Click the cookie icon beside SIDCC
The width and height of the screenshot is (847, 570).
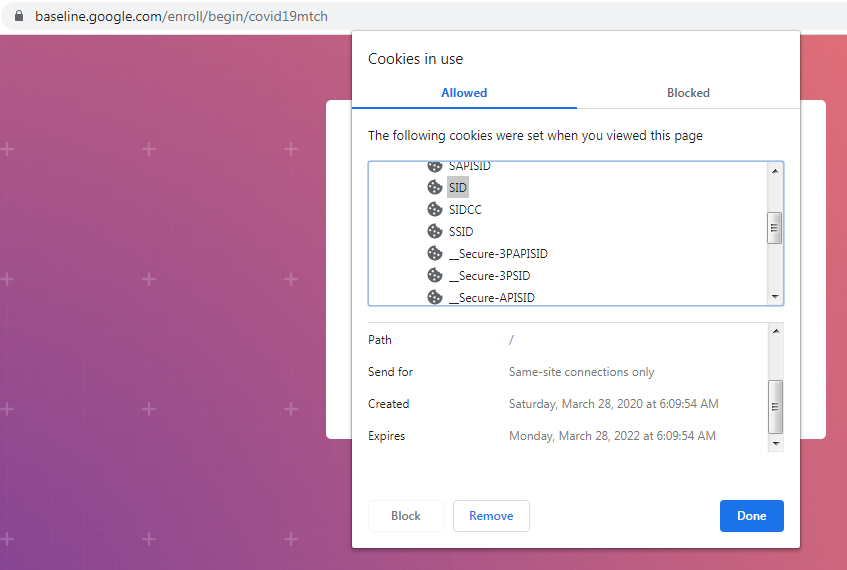point(434,210)
